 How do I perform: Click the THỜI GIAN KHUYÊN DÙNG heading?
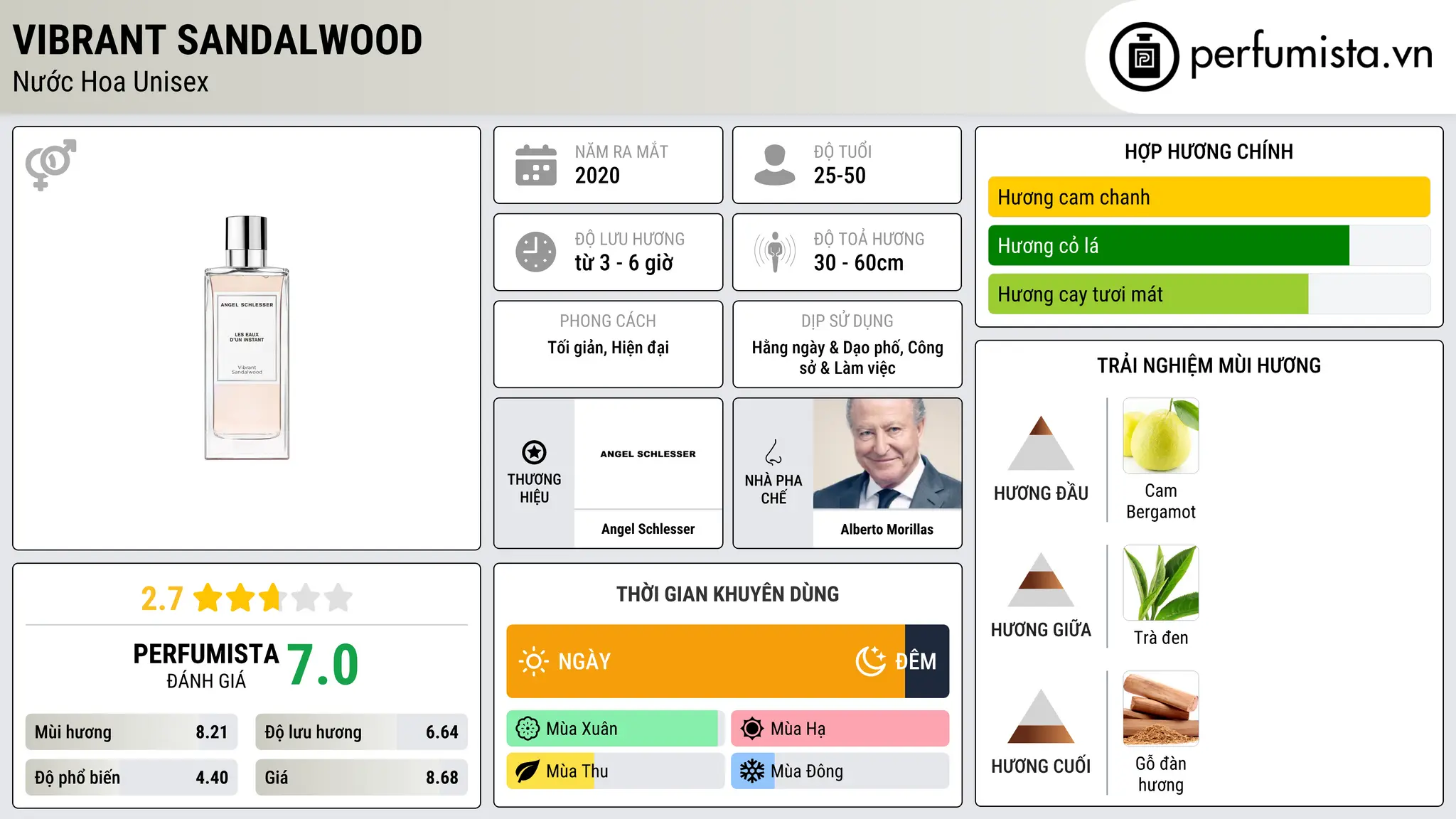(728, 594)
